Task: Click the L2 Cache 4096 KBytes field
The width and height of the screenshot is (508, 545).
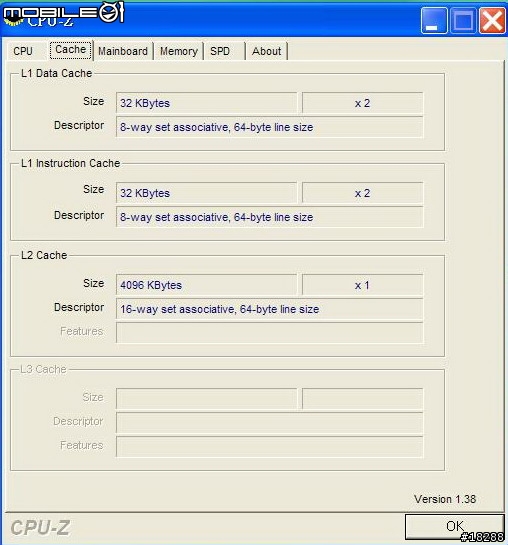Action: [x=206, y=285]
